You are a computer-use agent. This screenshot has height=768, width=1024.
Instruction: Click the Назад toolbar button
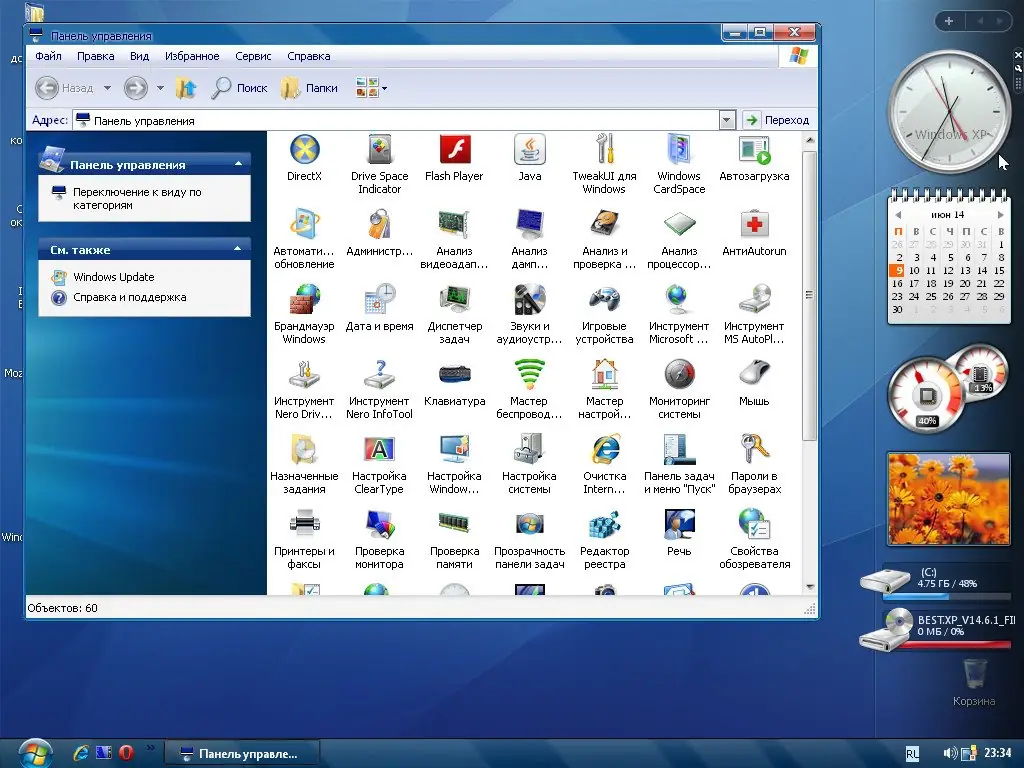(65, 88)
